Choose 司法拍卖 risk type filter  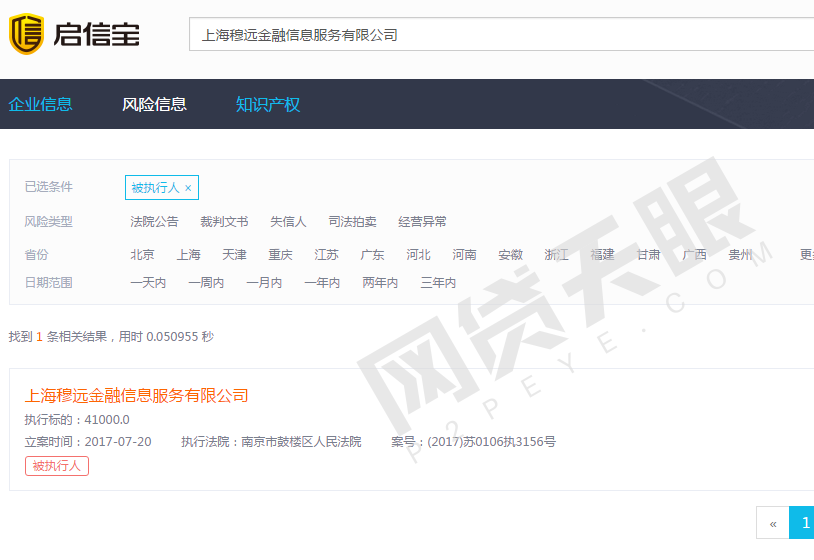click(352, 222)
